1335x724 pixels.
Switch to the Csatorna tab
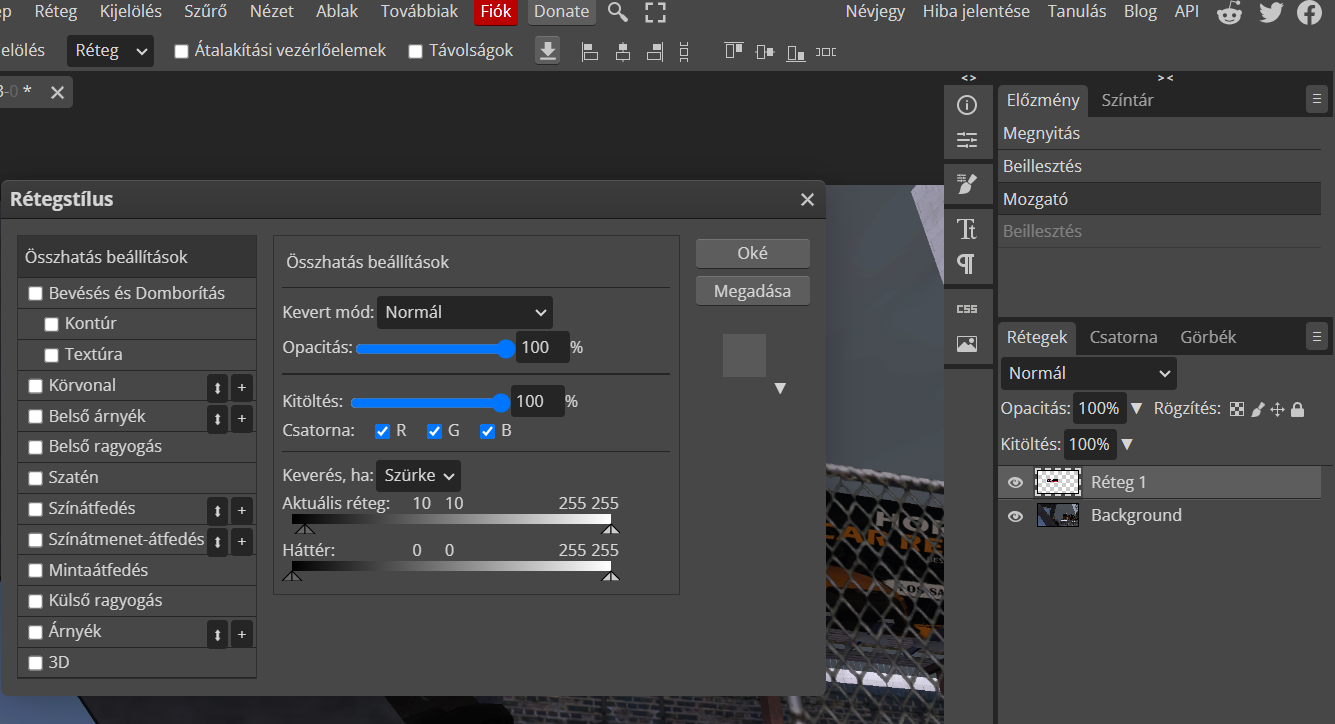click(x=1123, y=337)
